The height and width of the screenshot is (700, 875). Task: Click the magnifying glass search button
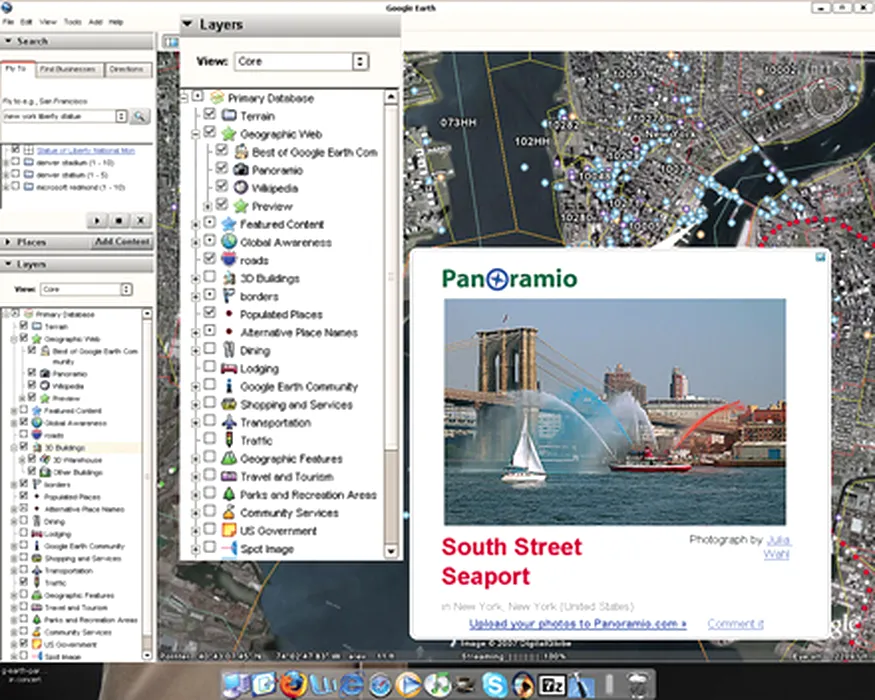point(140,116)
